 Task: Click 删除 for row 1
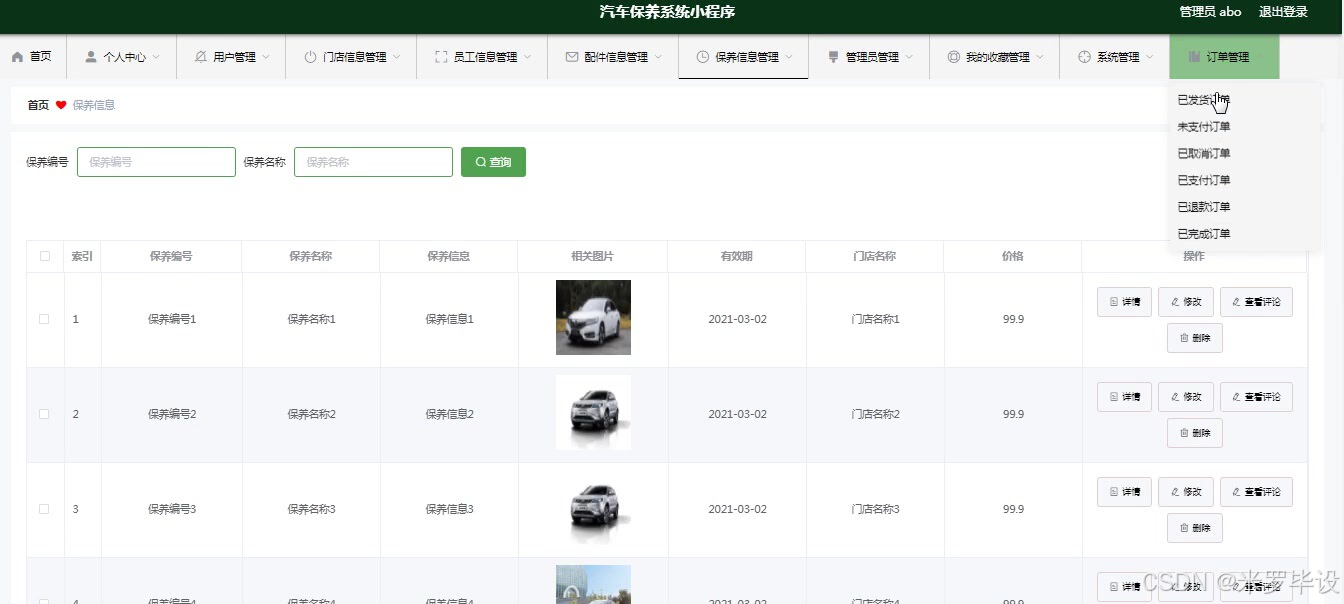click(1195, 338)
